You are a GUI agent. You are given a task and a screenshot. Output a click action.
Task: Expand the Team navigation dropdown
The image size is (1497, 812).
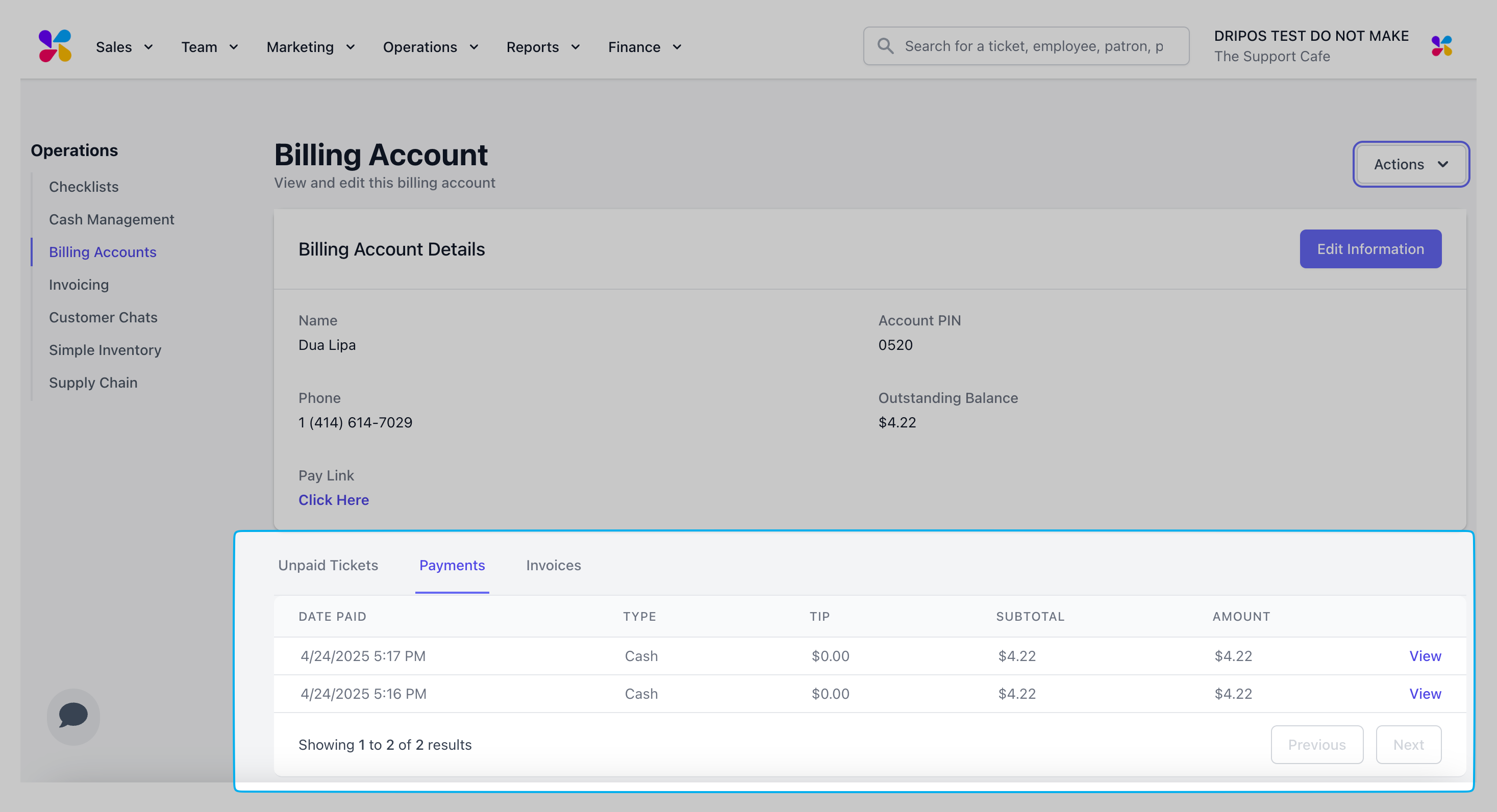pyautogui.click(x=209, y=47)
